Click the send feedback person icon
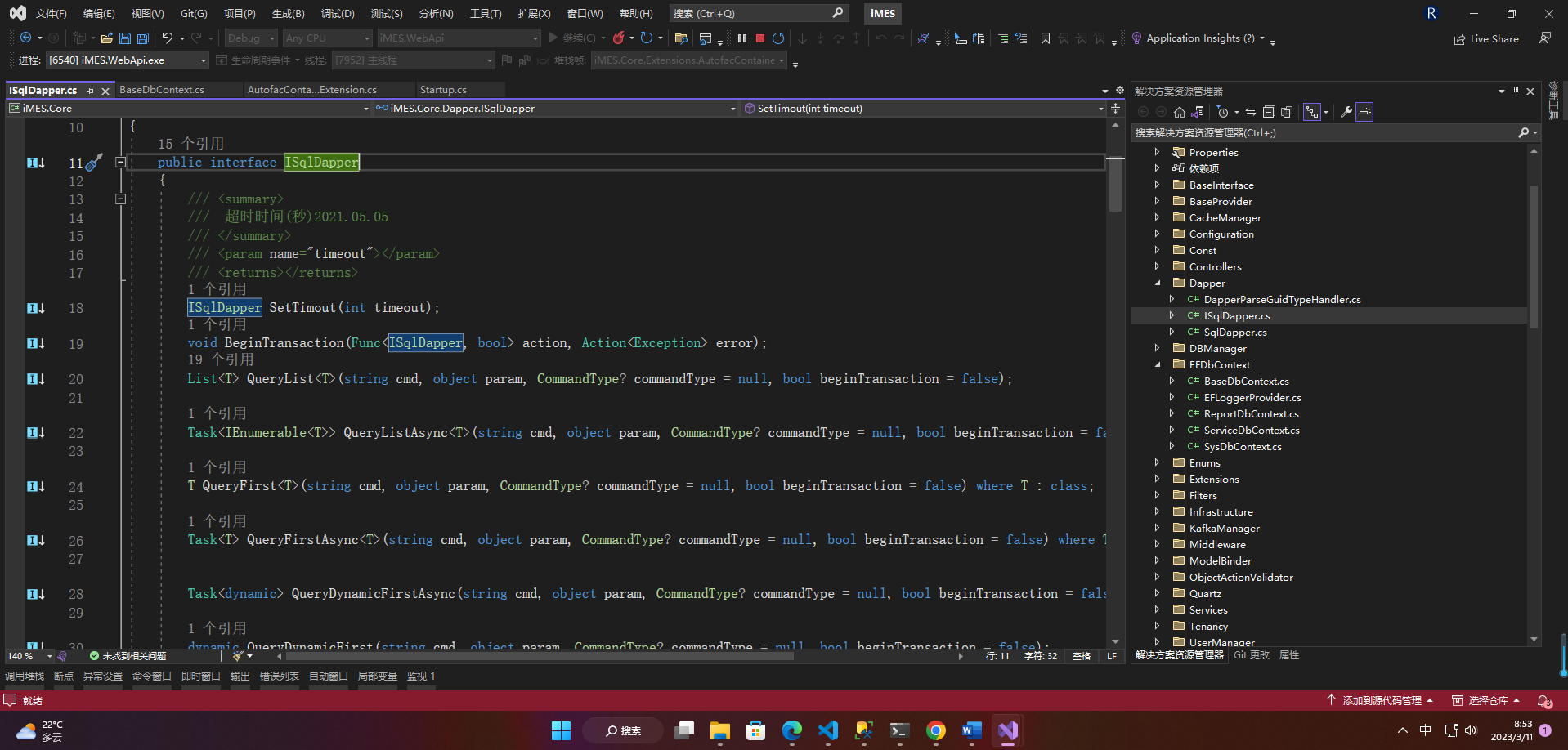This screenshot has height=750, width=1568. tap(1545, 38)
